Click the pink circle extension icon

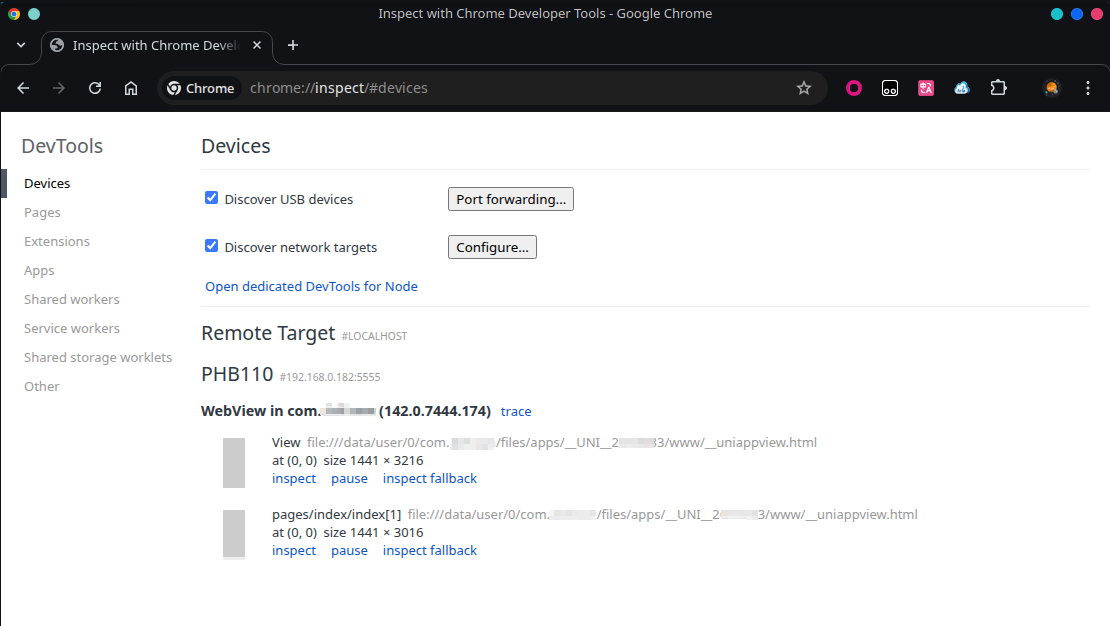854,88
